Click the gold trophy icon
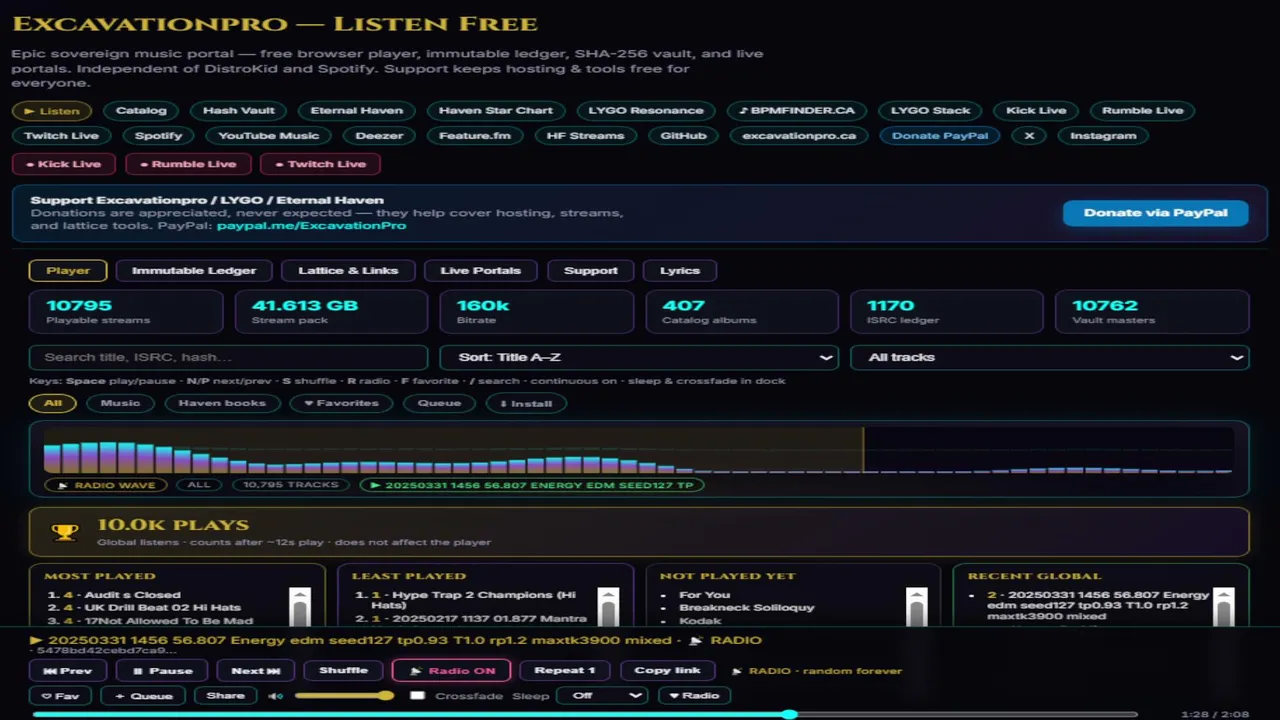 [x=65, y=532]
